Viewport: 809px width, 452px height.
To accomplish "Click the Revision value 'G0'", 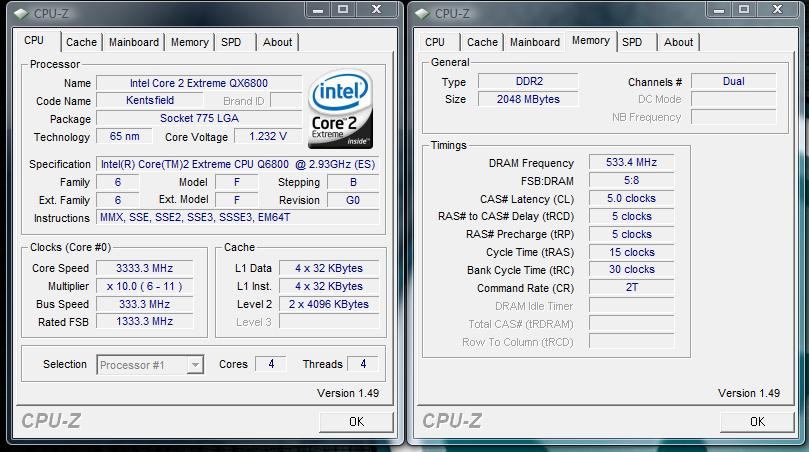I will pos(353,200).
